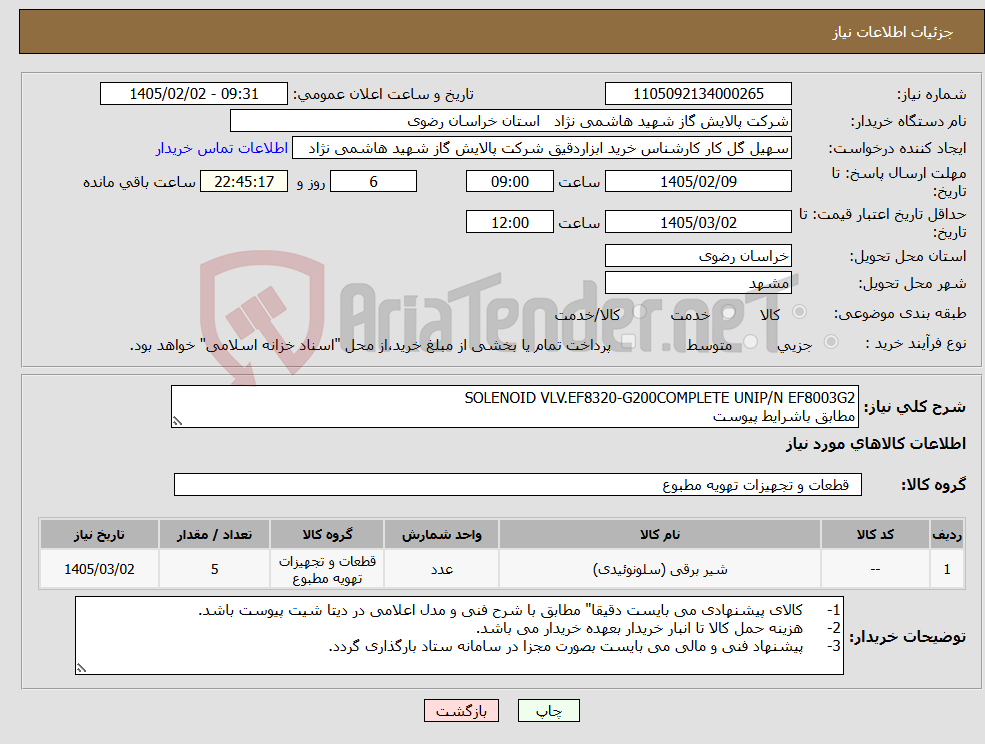This screenshot has height=744, width=985.
Task: Select the جزیی purchase type radio
Action: (x=830, y=342)
